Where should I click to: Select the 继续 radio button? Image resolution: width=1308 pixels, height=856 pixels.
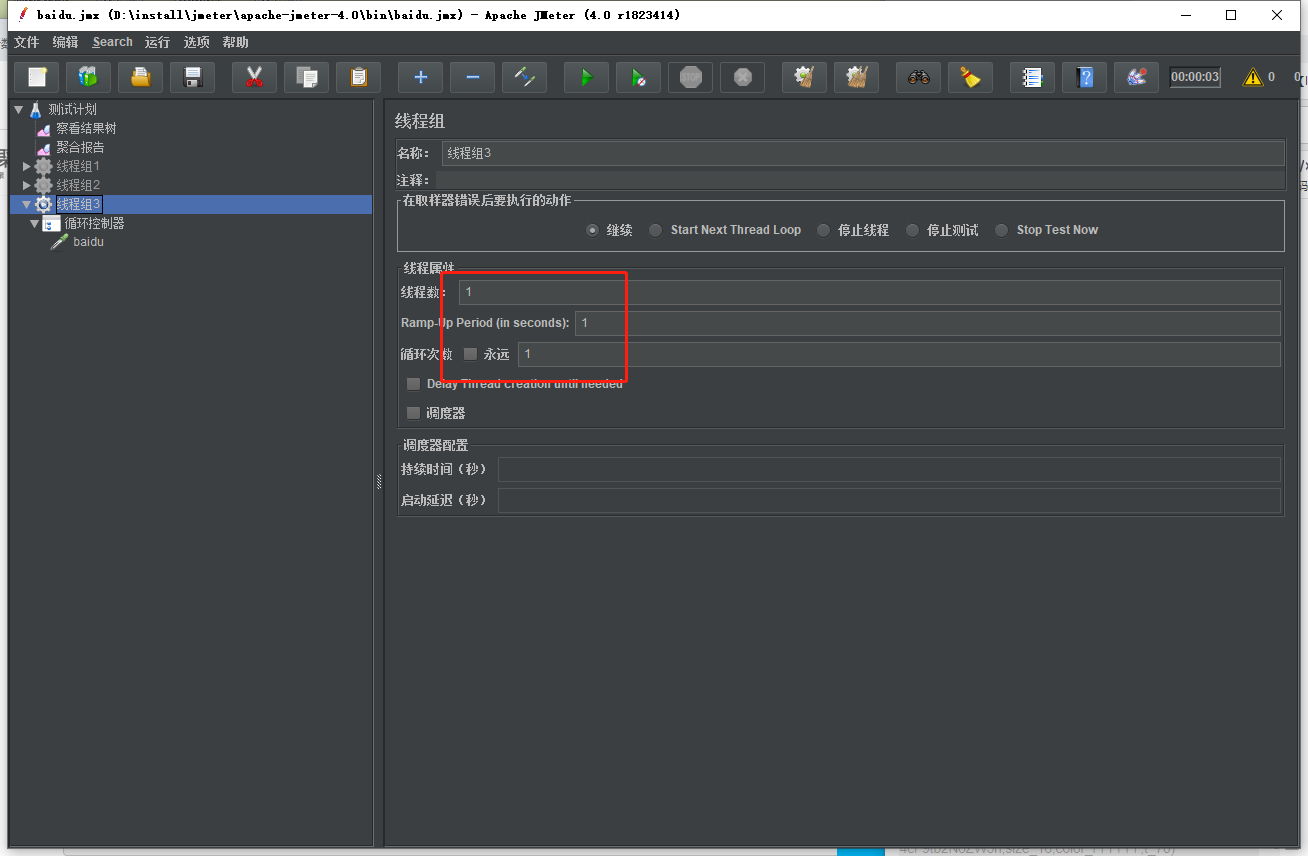(593, 230)
